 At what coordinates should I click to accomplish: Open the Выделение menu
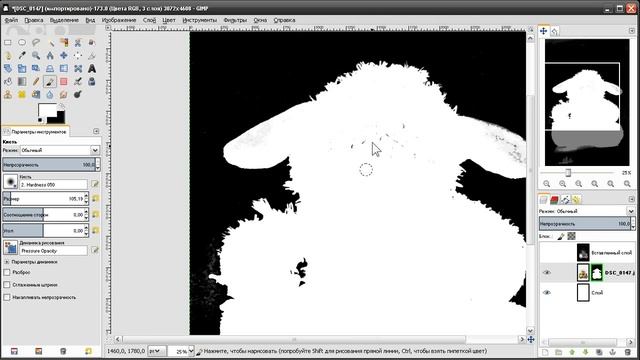tap(64, 20)
